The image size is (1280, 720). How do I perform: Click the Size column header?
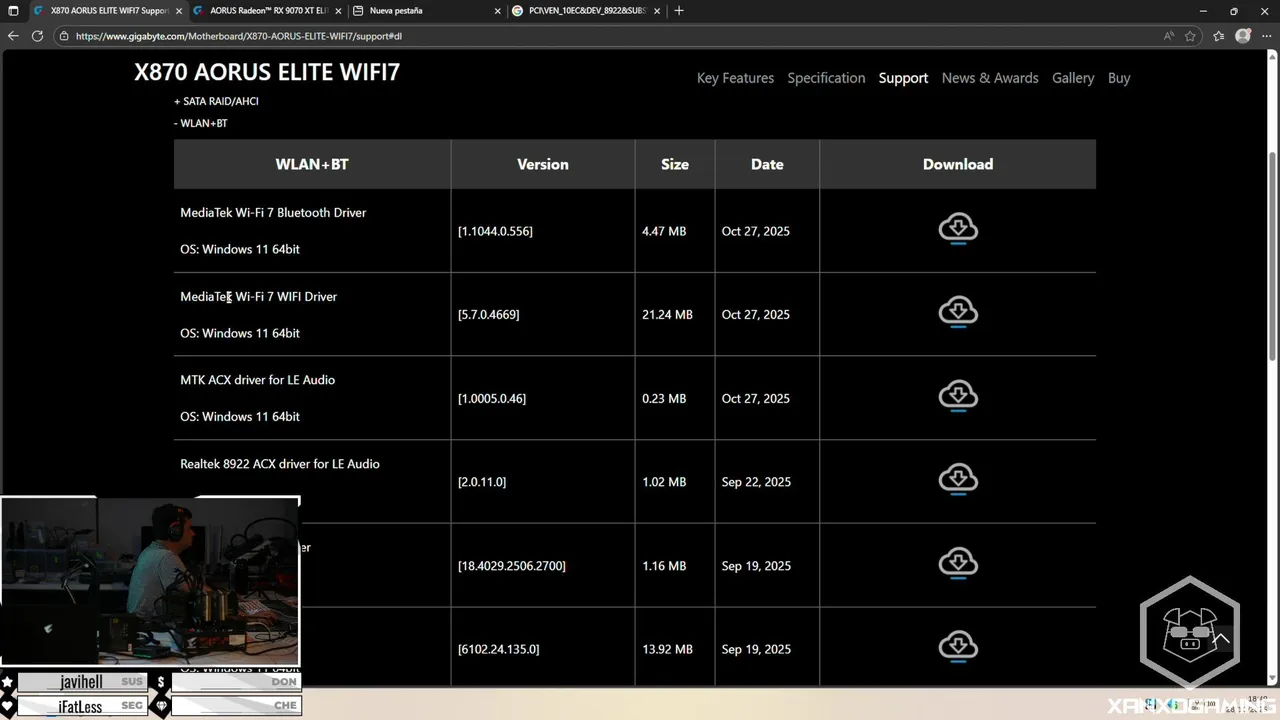(x=675, y=164)
